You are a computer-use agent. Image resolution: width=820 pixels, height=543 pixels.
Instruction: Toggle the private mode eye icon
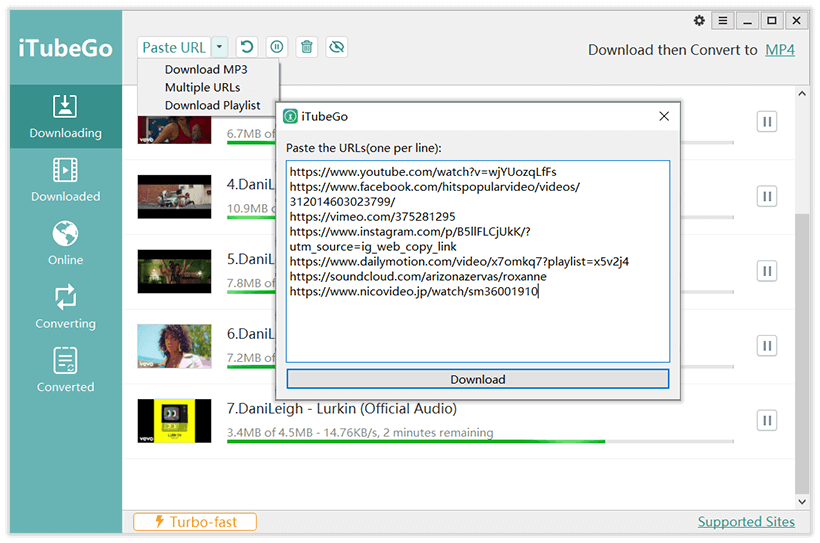[337, 47]
